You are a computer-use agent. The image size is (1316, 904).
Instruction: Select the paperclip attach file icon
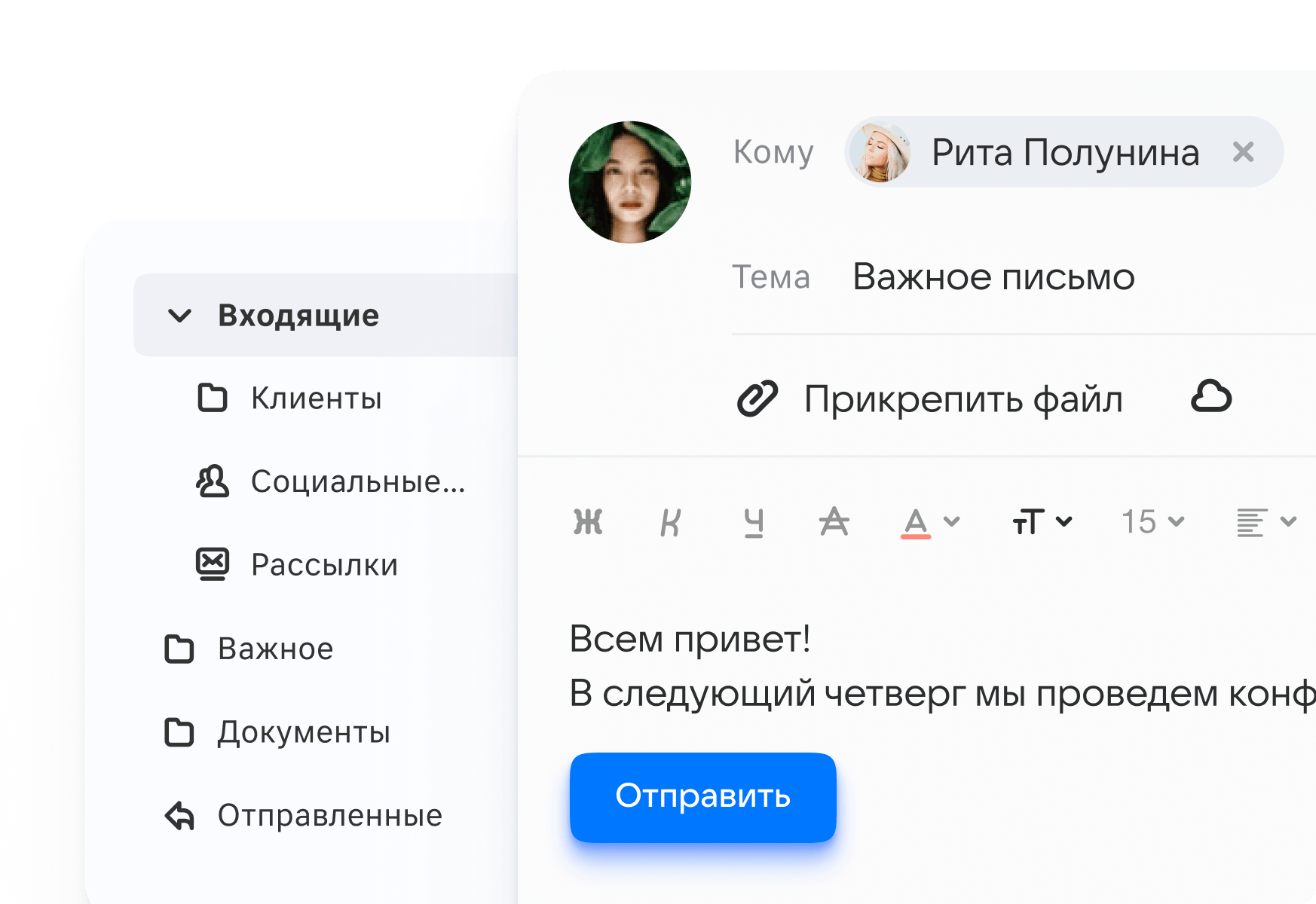758,399
